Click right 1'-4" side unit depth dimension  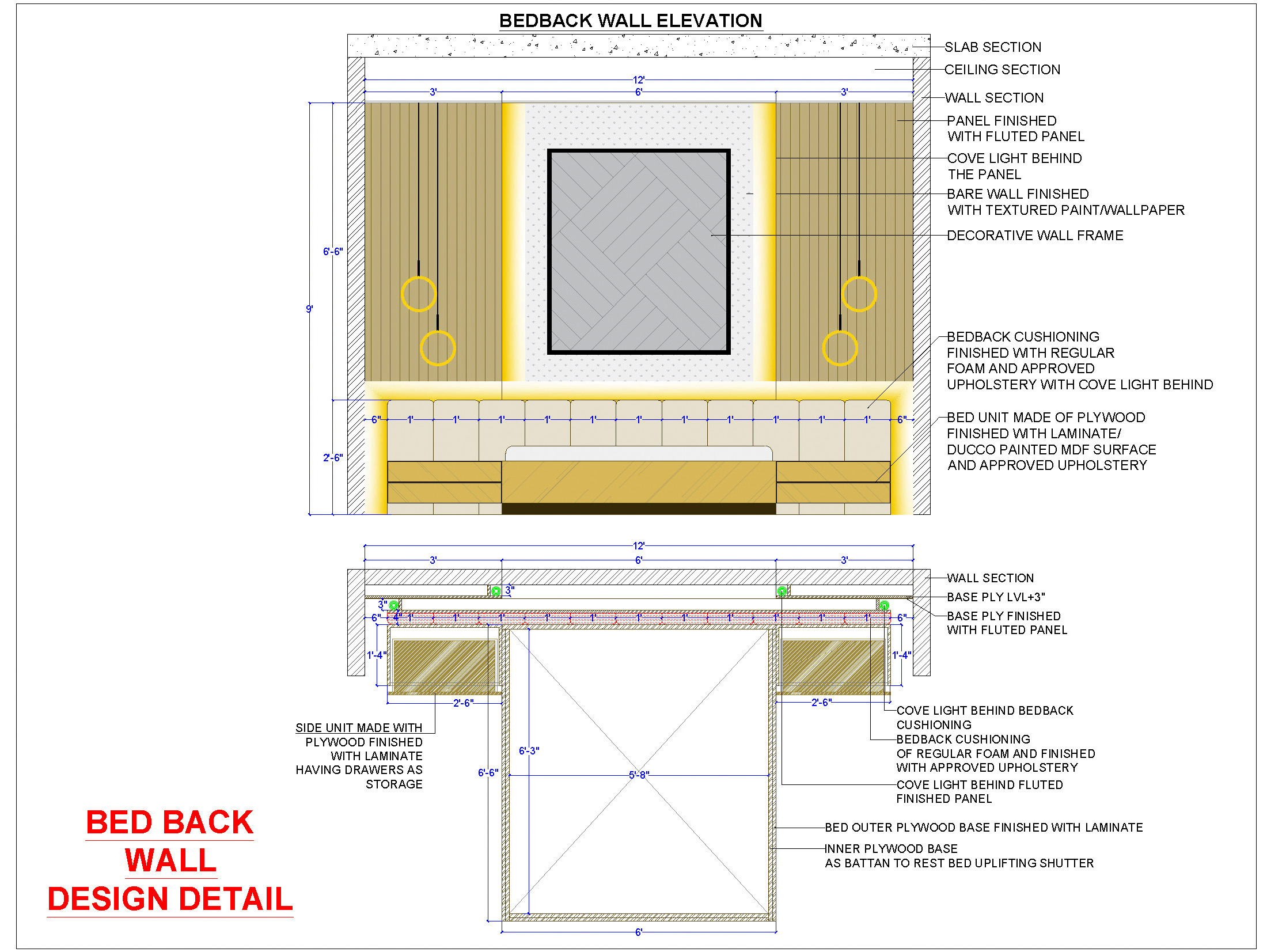tap(901, 655)
